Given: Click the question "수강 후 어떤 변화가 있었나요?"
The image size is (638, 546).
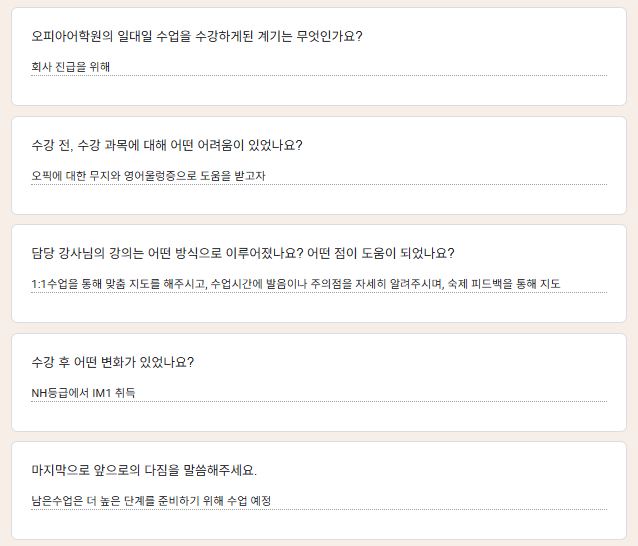Looking at the screenshot, I should click(113, 362).
